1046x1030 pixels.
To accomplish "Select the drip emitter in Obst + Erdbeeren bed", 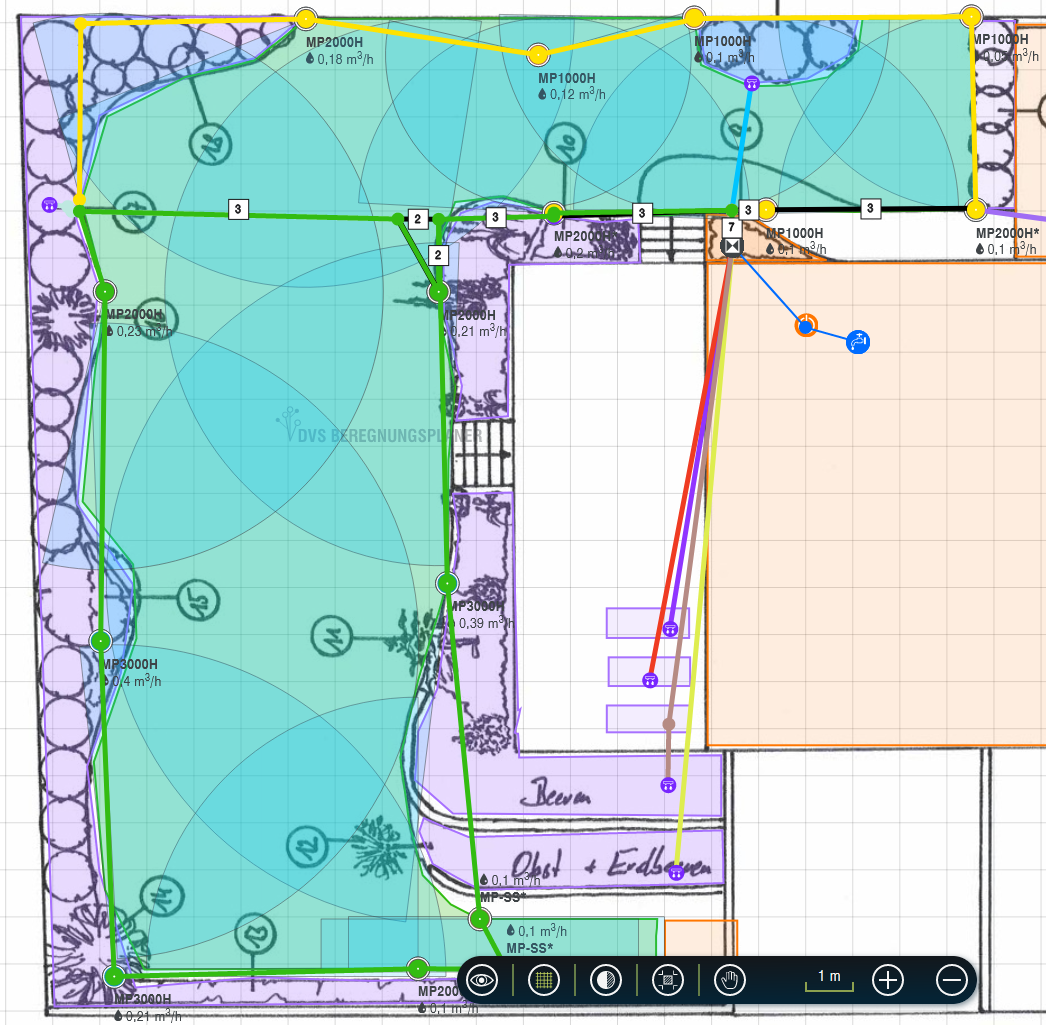I will (x=676, y=872).
